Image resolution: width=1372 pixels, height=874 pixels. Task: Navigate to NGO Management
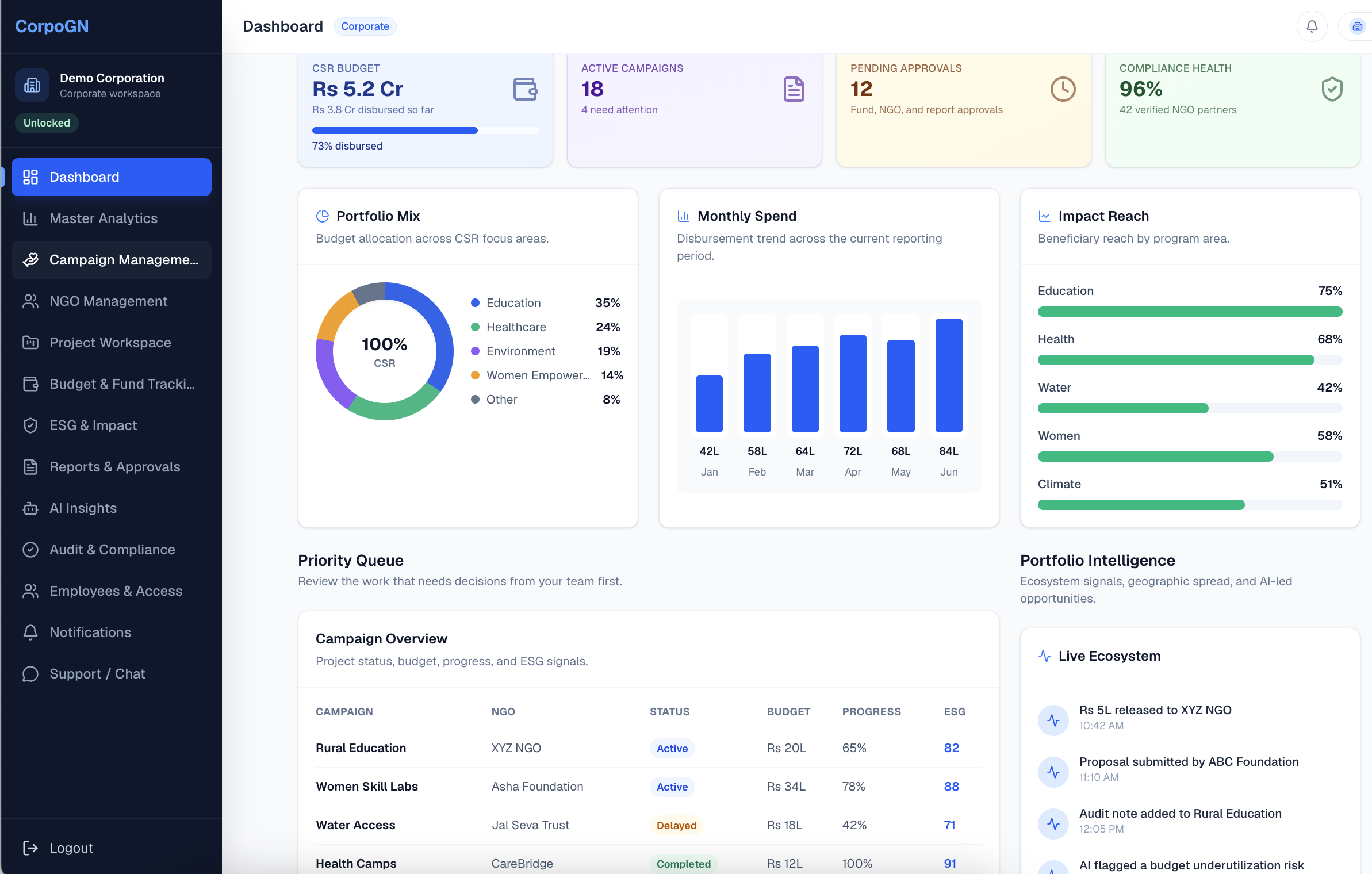(x=112, y=301)
